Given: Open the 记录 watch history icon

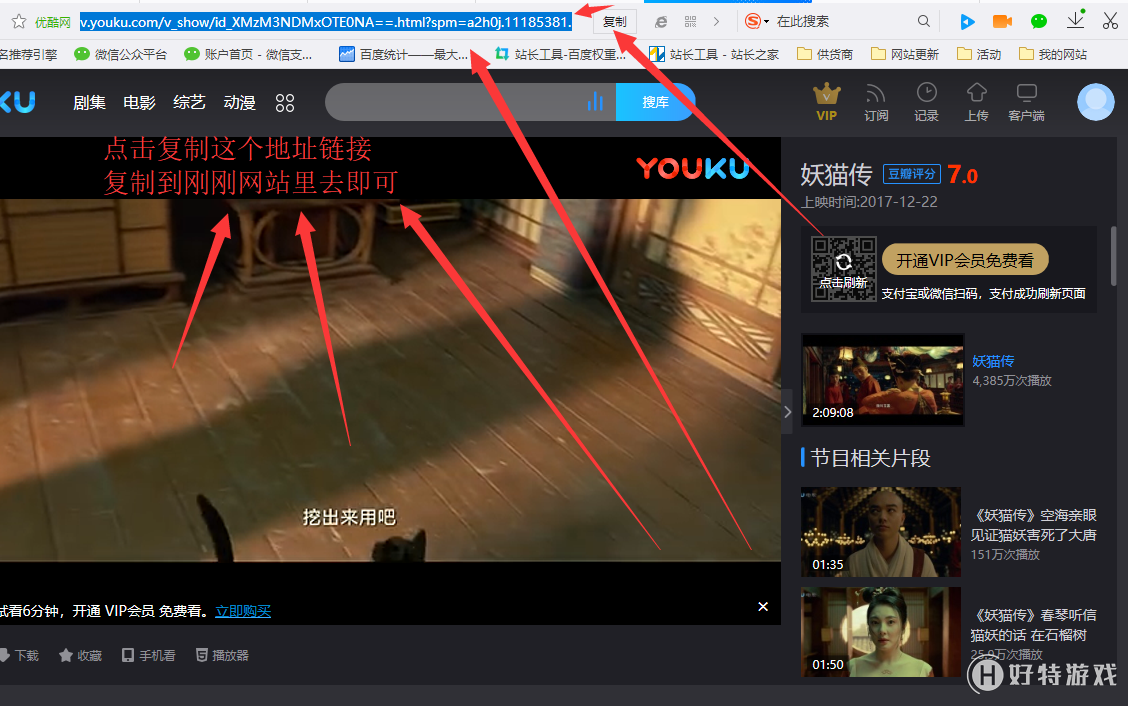Looking at the screenshot, I should 927,102.
